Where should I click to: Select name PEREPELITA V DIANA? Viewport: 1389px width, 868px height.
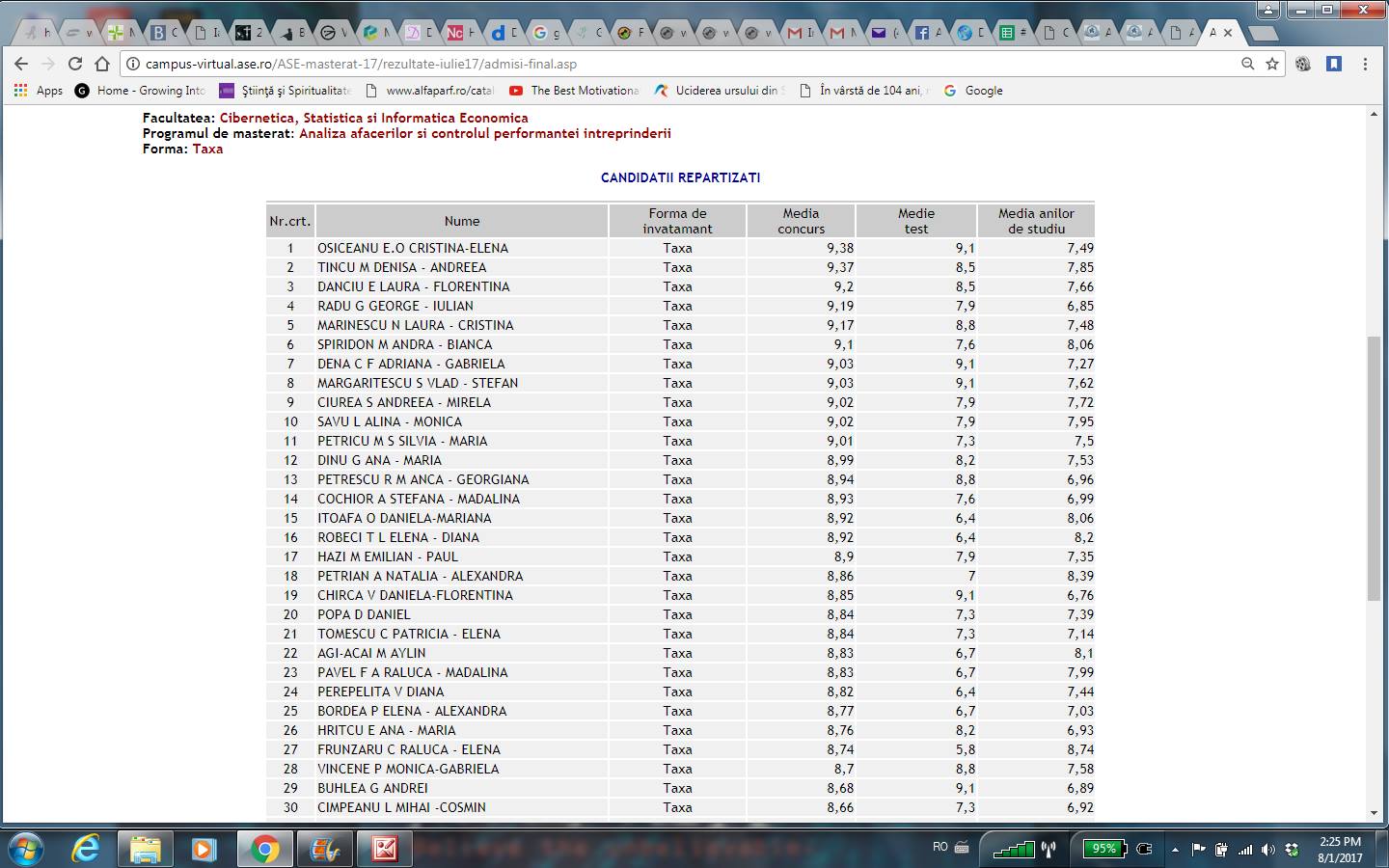[381, 692]
